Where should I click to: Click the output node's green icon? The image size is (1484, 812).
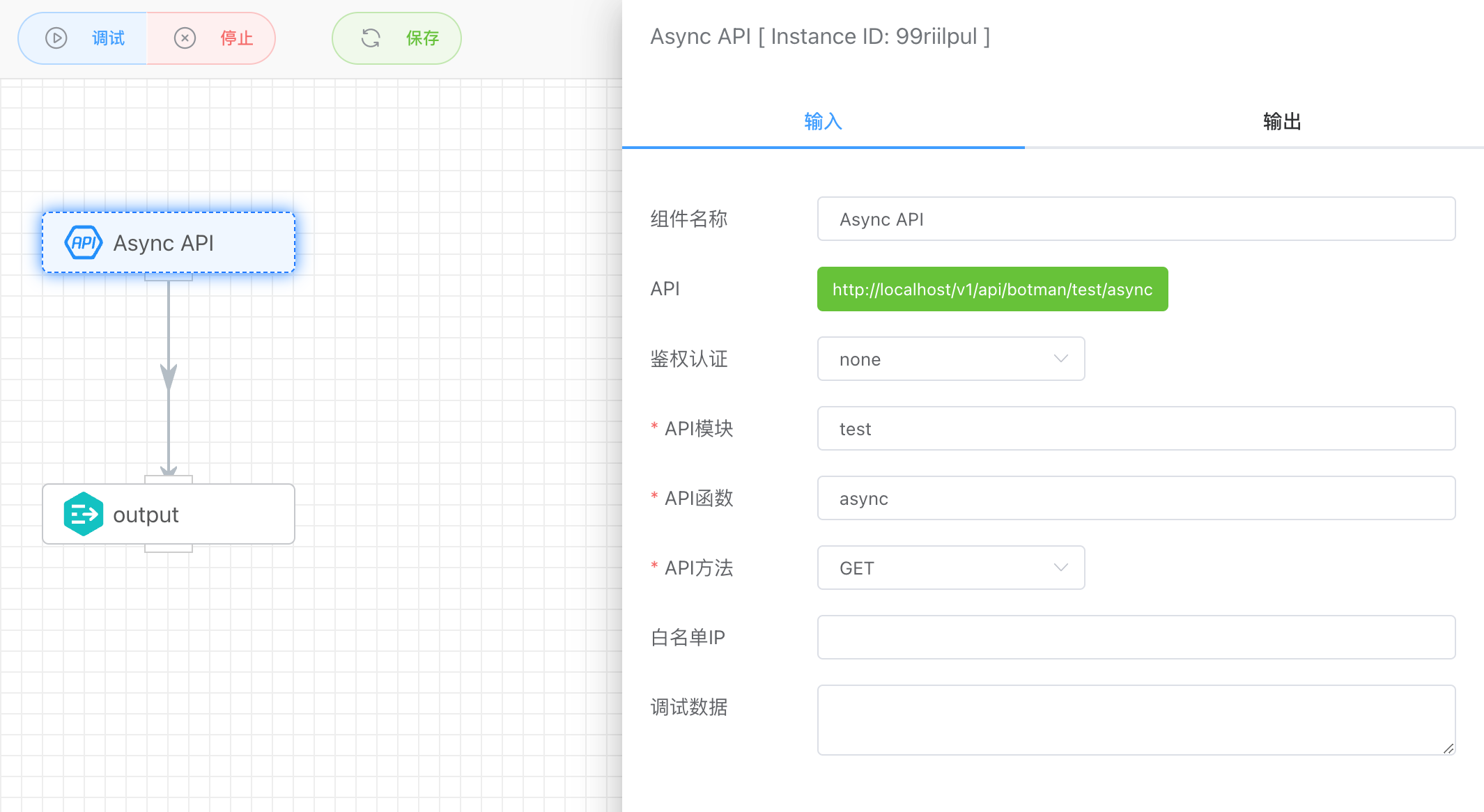(x=83, y=514)
